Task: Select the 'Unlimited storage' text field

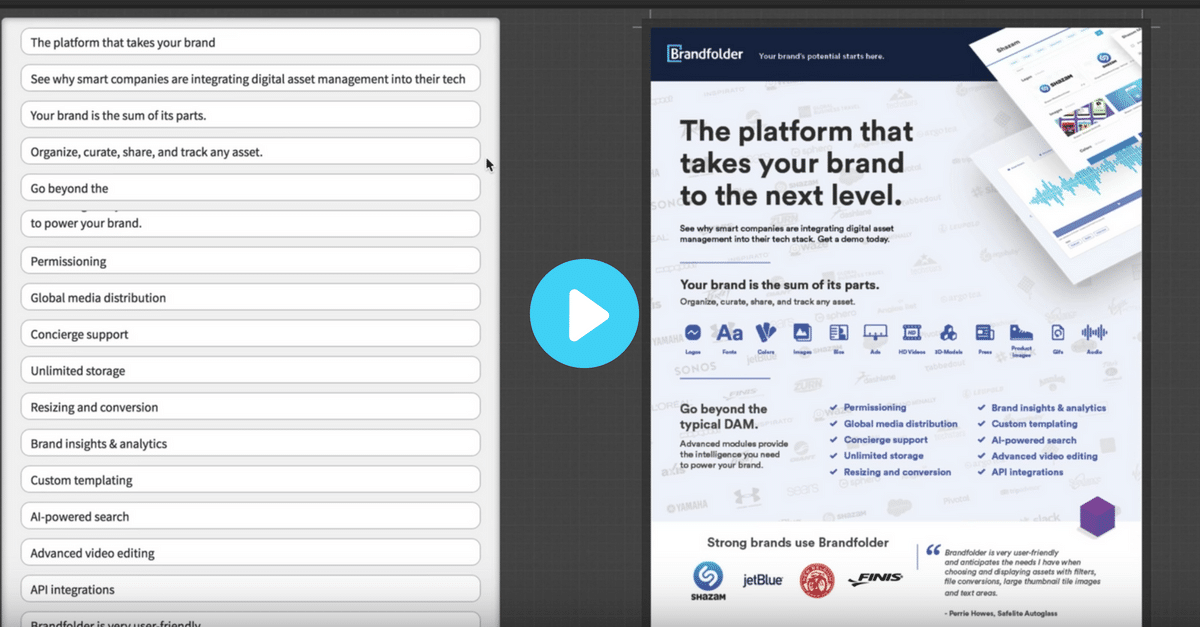Action: (250, 371)
